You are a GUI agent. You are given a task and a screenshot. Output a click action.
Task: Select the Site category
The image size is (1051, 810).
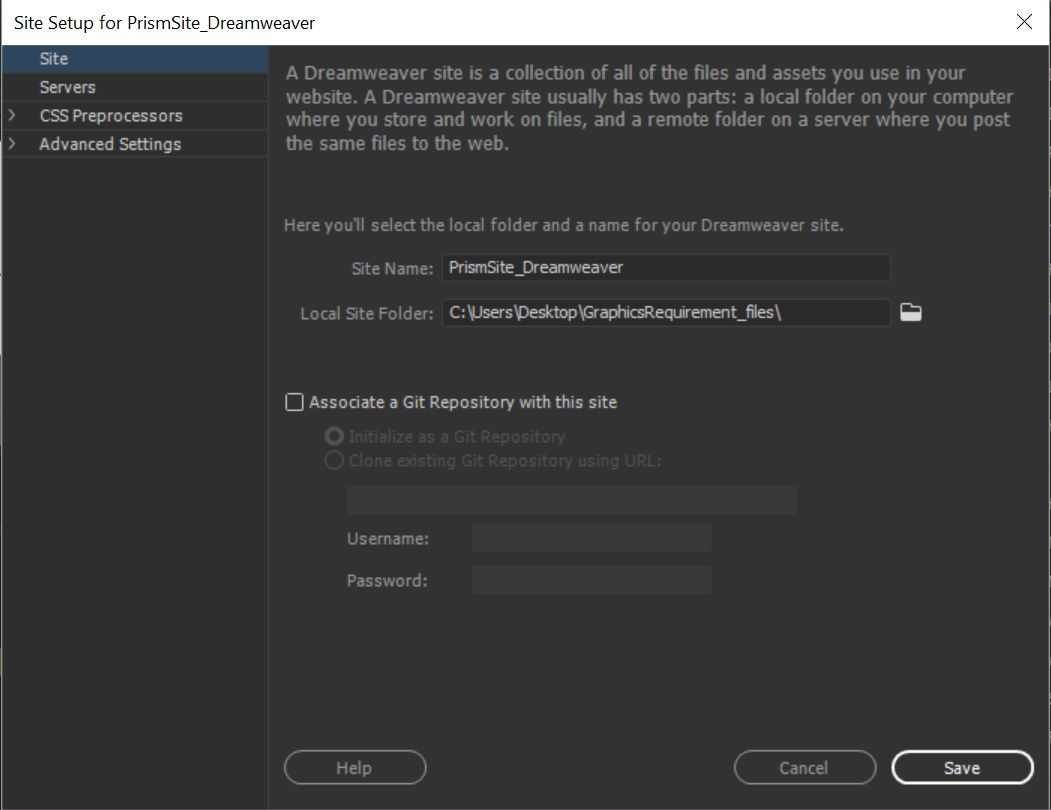pos(54,59)
